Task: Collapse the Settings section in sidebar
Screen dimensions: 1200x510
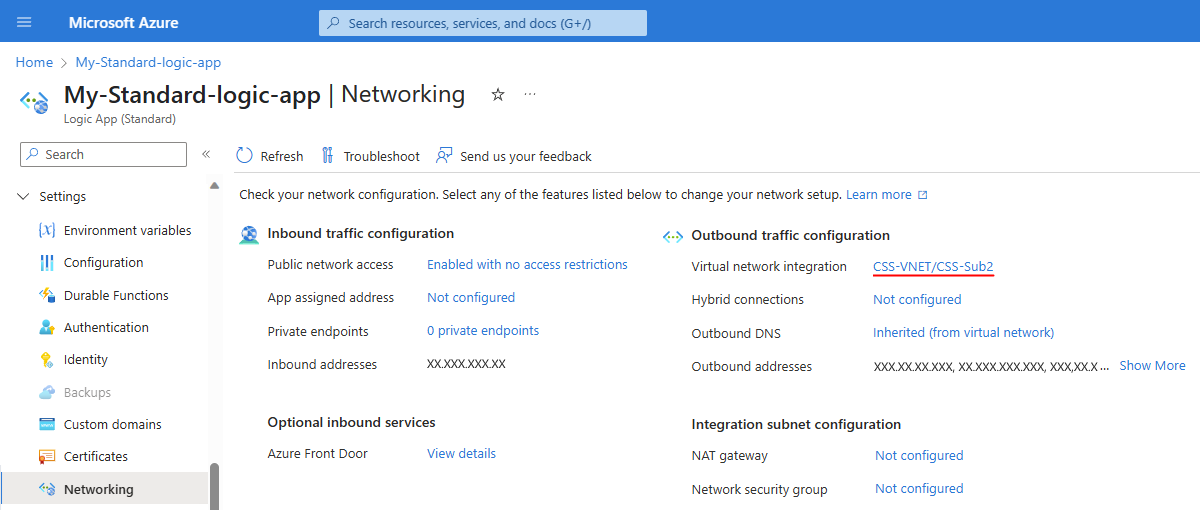Action: coord(24,197)
